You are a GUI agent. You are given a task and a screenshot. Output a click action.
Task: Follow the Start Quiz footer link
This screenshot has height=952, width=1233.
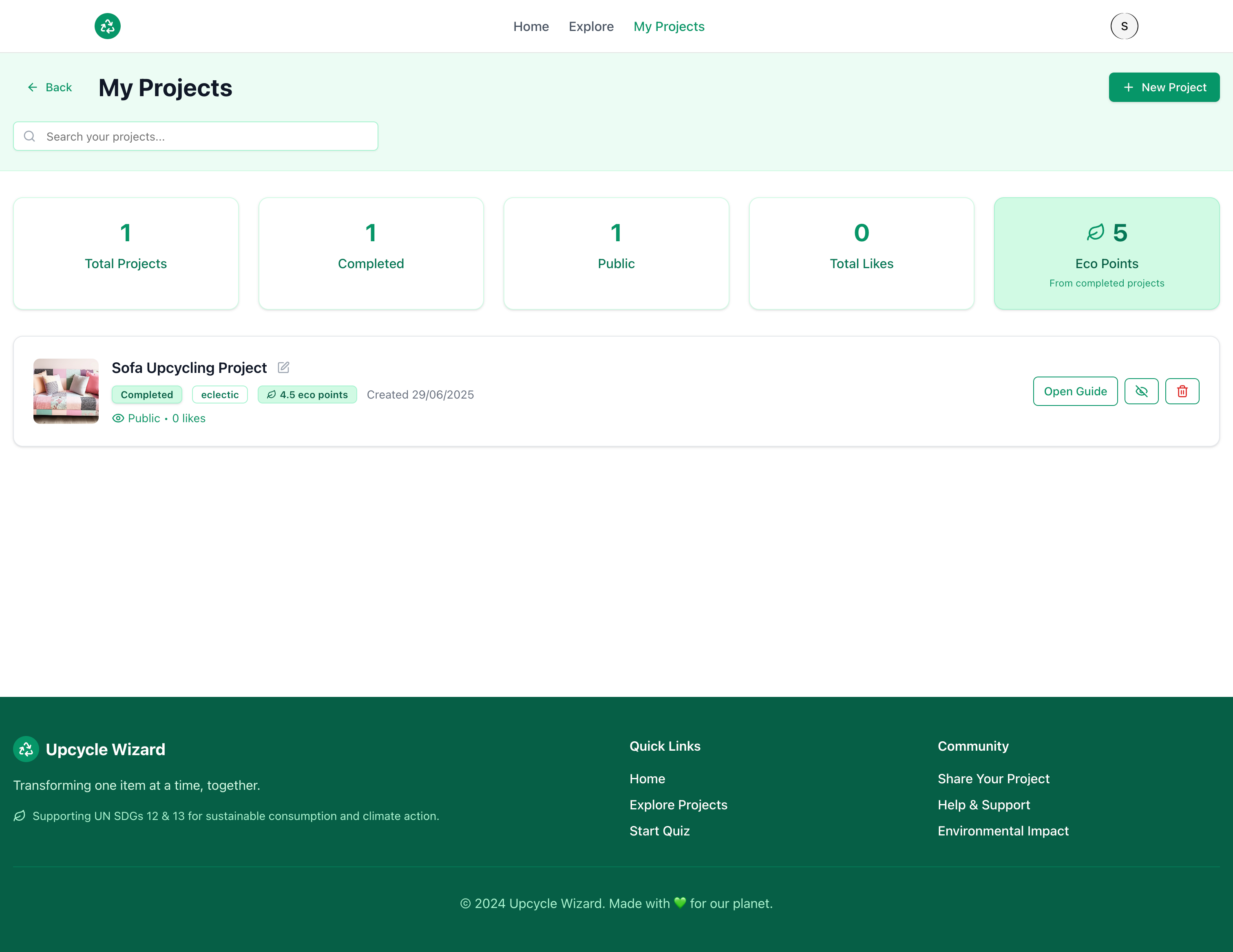coord(659,831)
